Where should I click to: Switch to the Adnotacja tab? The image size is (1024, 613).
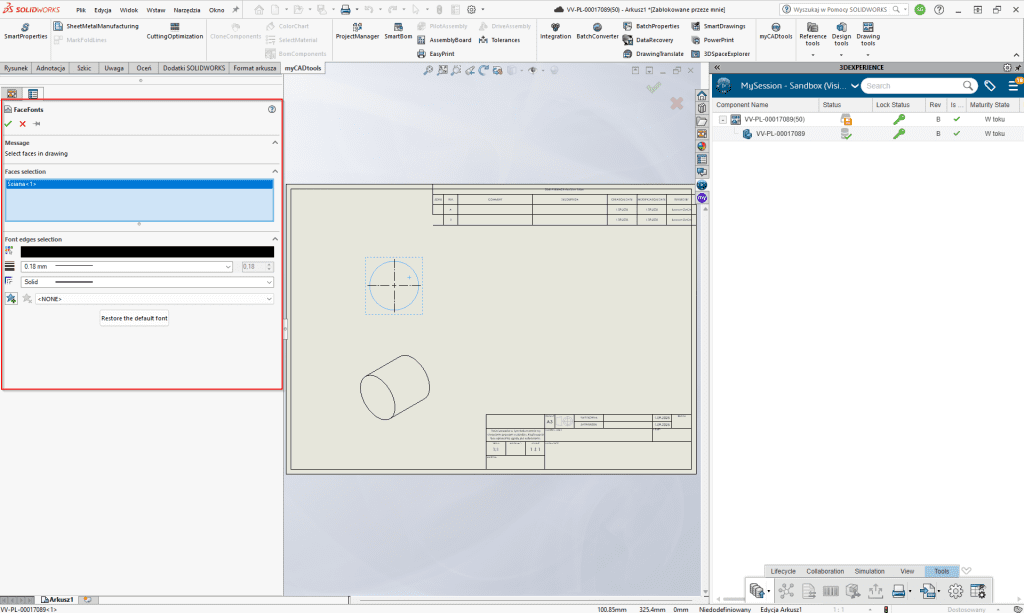50,68
